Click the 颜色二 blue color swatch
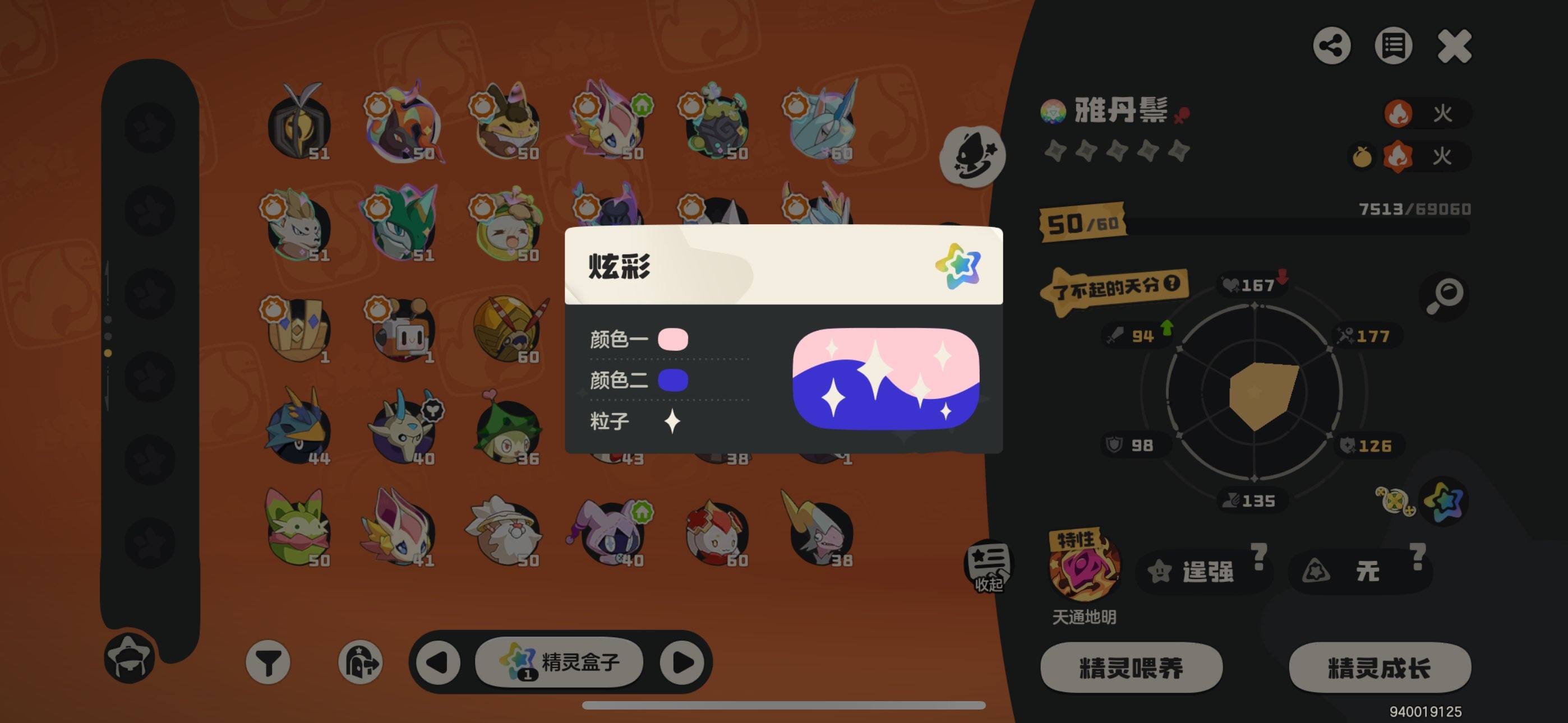 click(x=672, y=381)
